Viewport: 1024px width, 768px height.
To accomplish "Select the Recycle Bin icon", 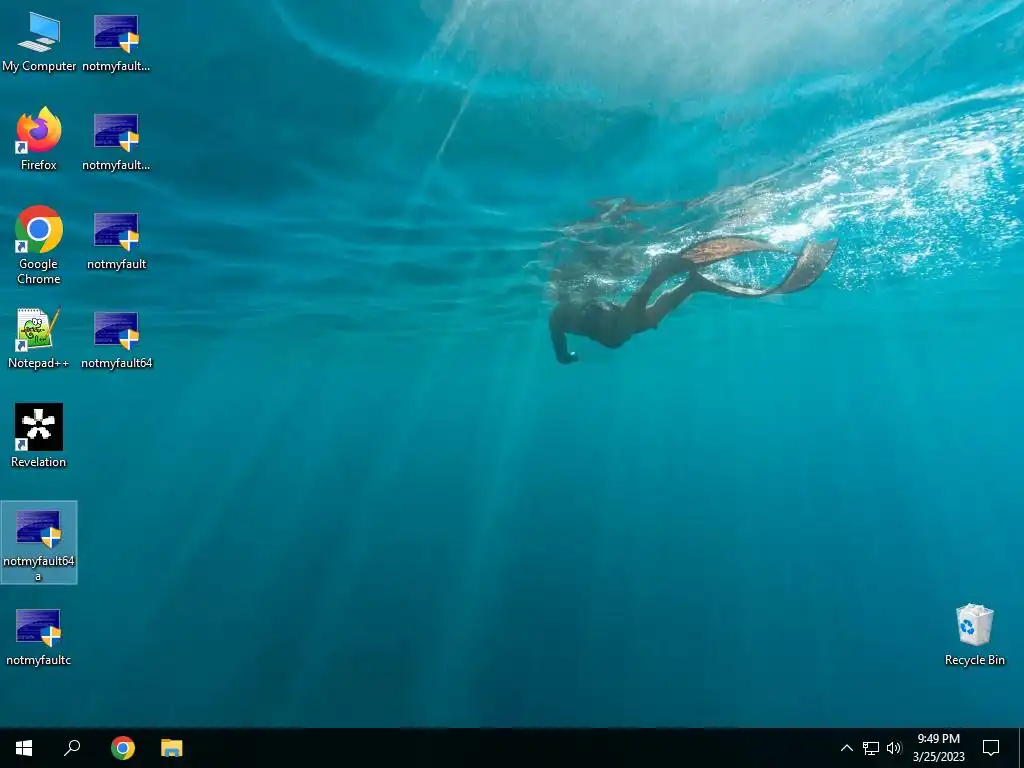I will tap(974, 634).
